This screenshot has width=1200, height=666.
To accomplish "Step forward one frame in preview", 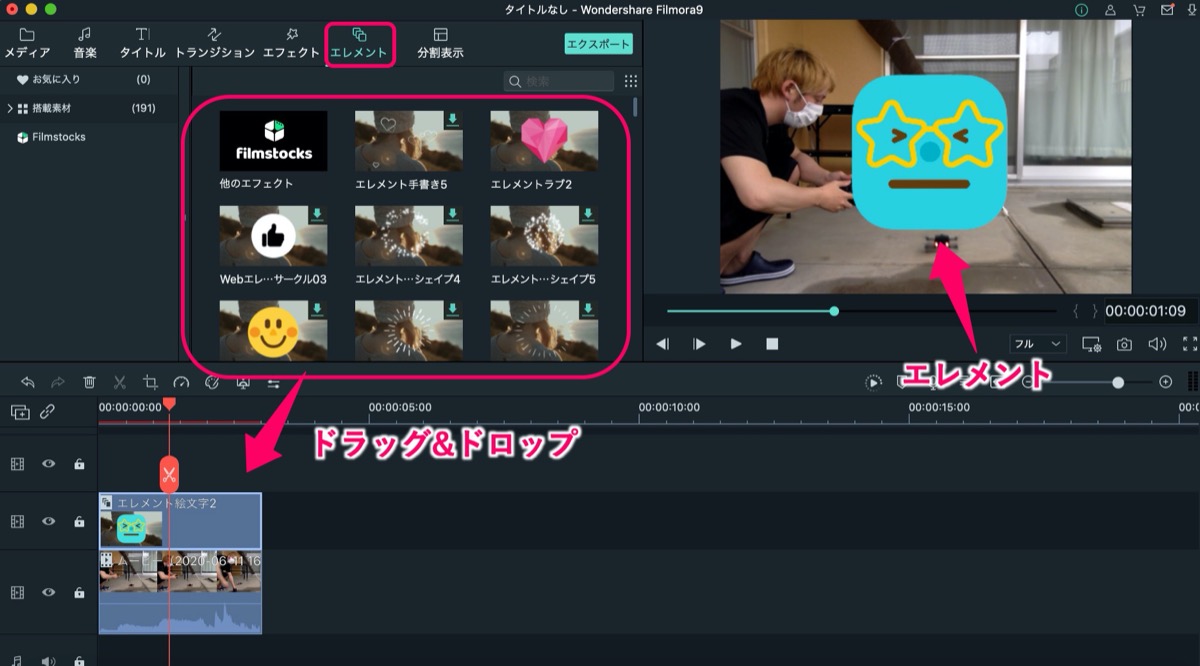I will (699, 344).
